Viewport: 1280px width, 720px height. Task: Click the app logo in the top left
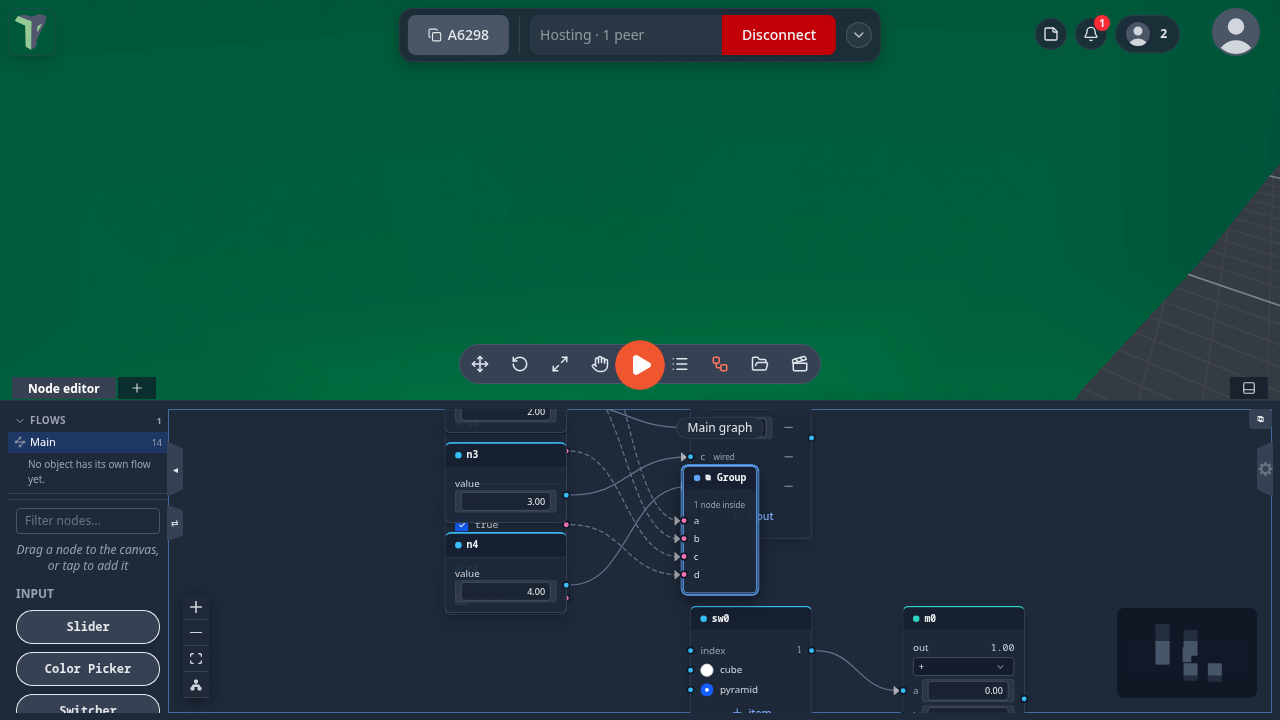[30, 32]
